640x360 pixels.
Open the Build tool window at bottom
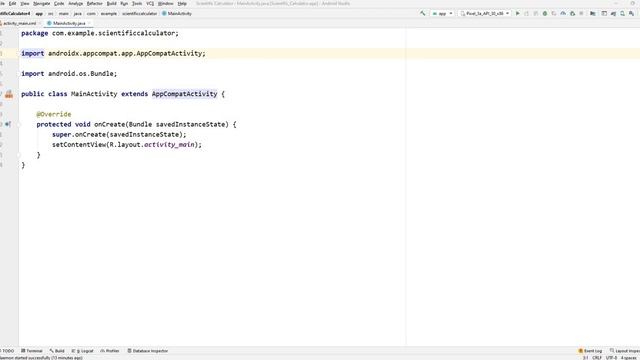click(57, 351)
